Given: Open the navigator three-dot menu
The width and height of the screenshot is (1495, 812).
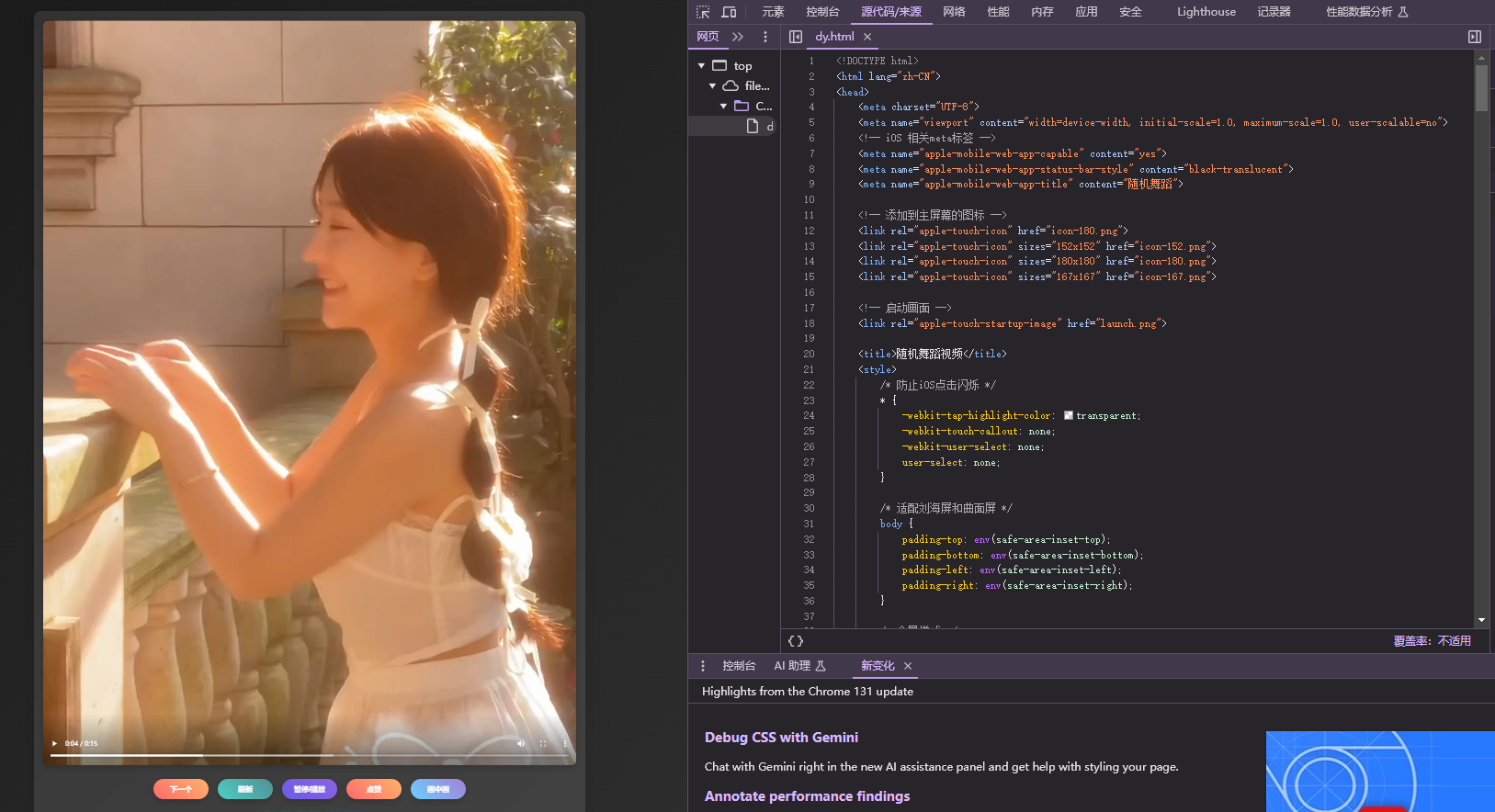Looking at the screenshot, I should coord(764,37).
